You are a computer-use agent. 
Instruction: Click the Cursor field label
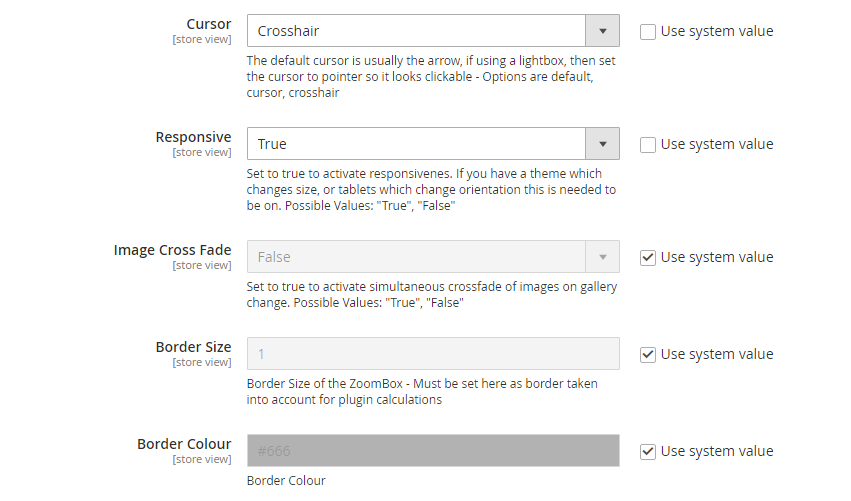point(208,24)
